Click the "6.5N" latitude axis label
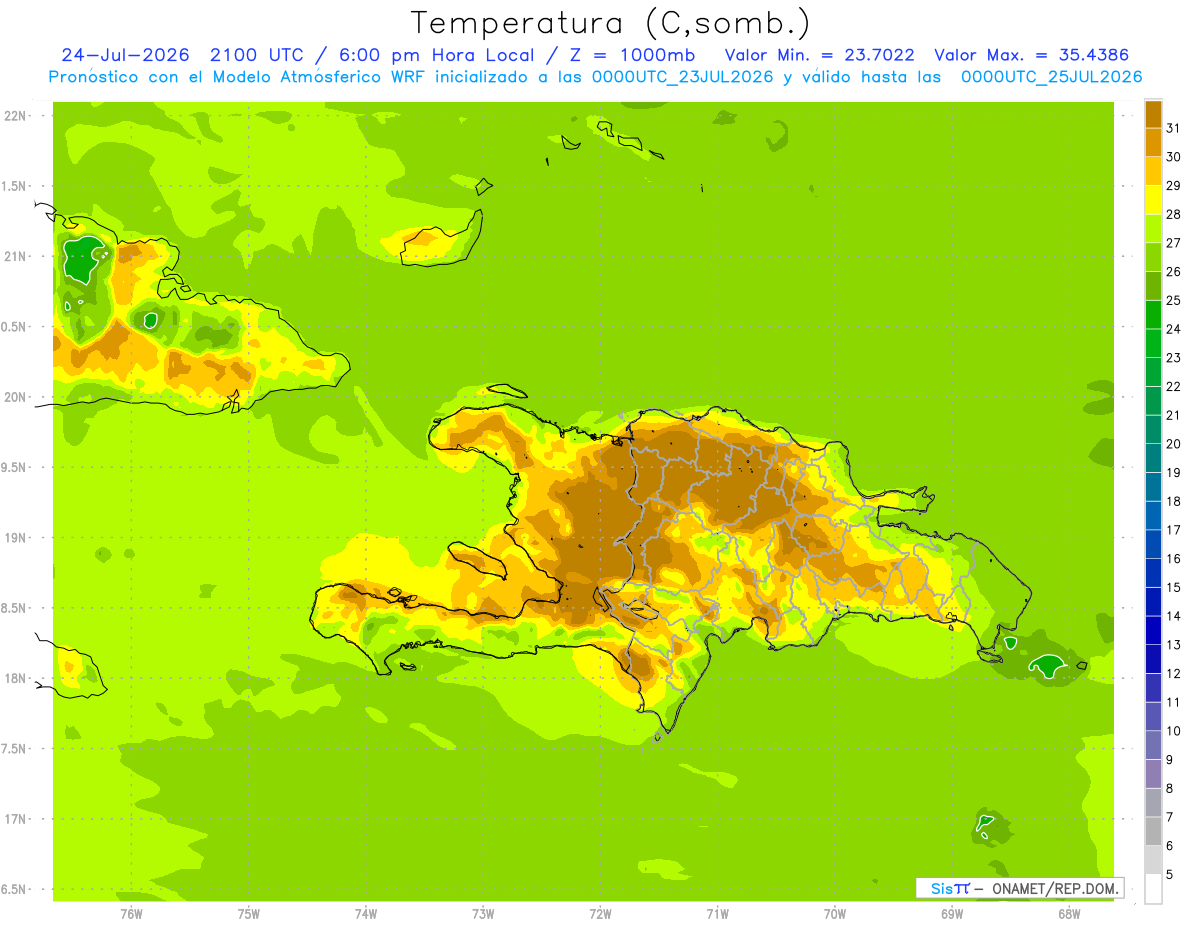This screenshot has height=927, width=1200. pos(13,889)
